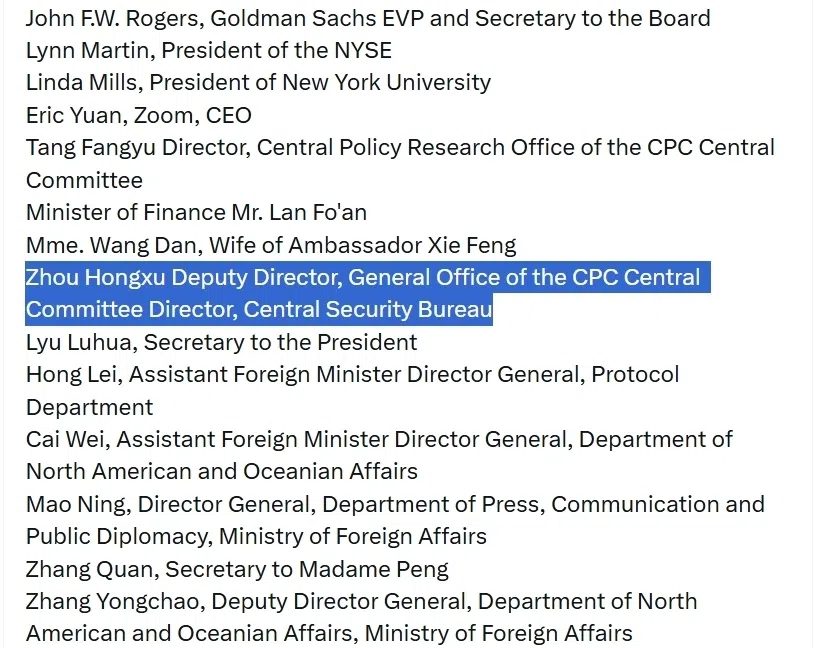Click North American and Oceanian Affairs text
This screenshot has height=648, width=814.
(222, 471)
